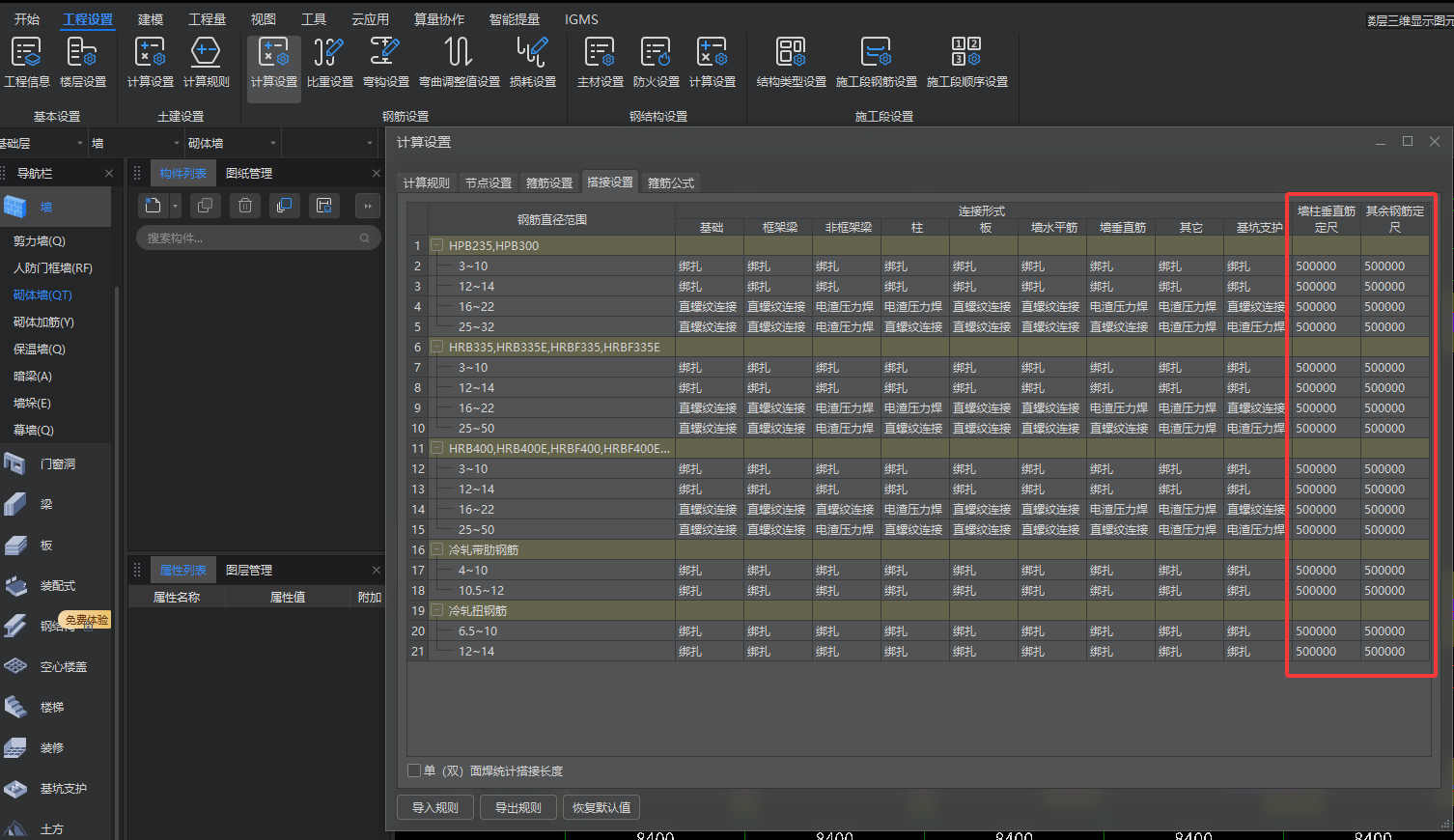Close the 构件列表 panel

(x=377, y=173)
